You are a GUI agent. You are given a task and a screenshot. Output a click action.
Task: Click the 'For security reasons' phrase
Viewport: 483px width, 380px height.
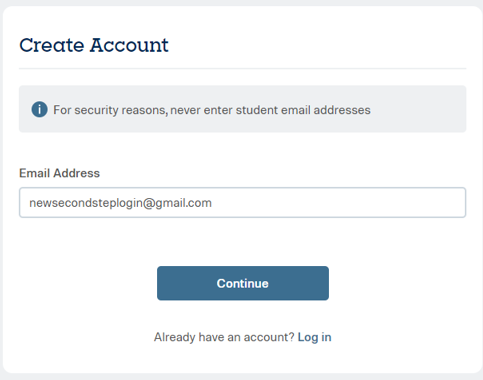110,110
